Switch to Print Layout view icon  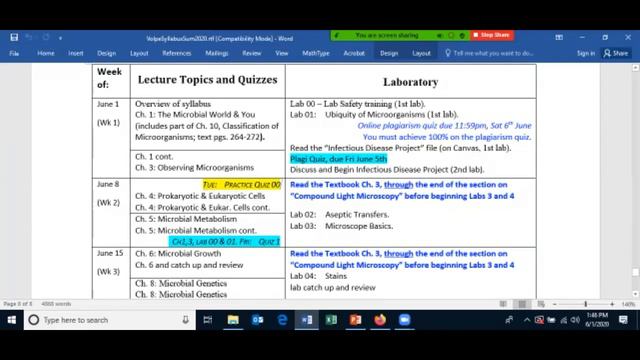click(x=522, y=304)
